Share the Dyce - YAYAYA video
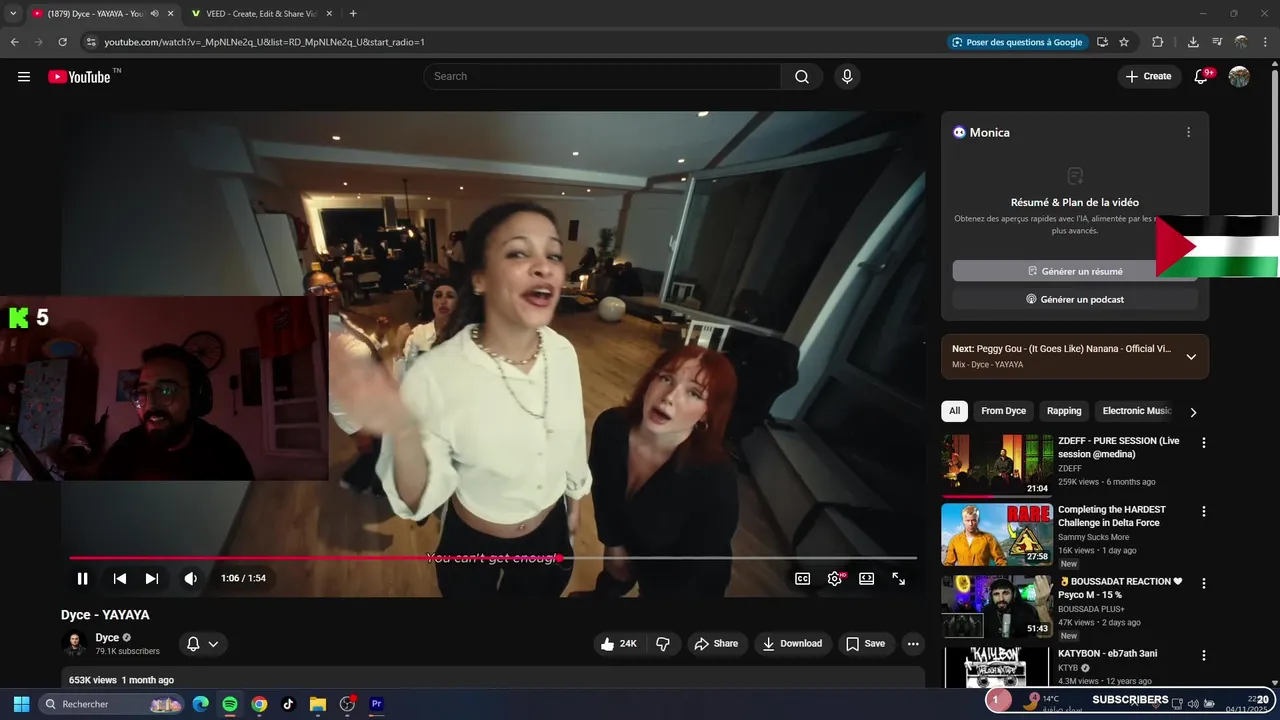 click(x=716, y=644)
